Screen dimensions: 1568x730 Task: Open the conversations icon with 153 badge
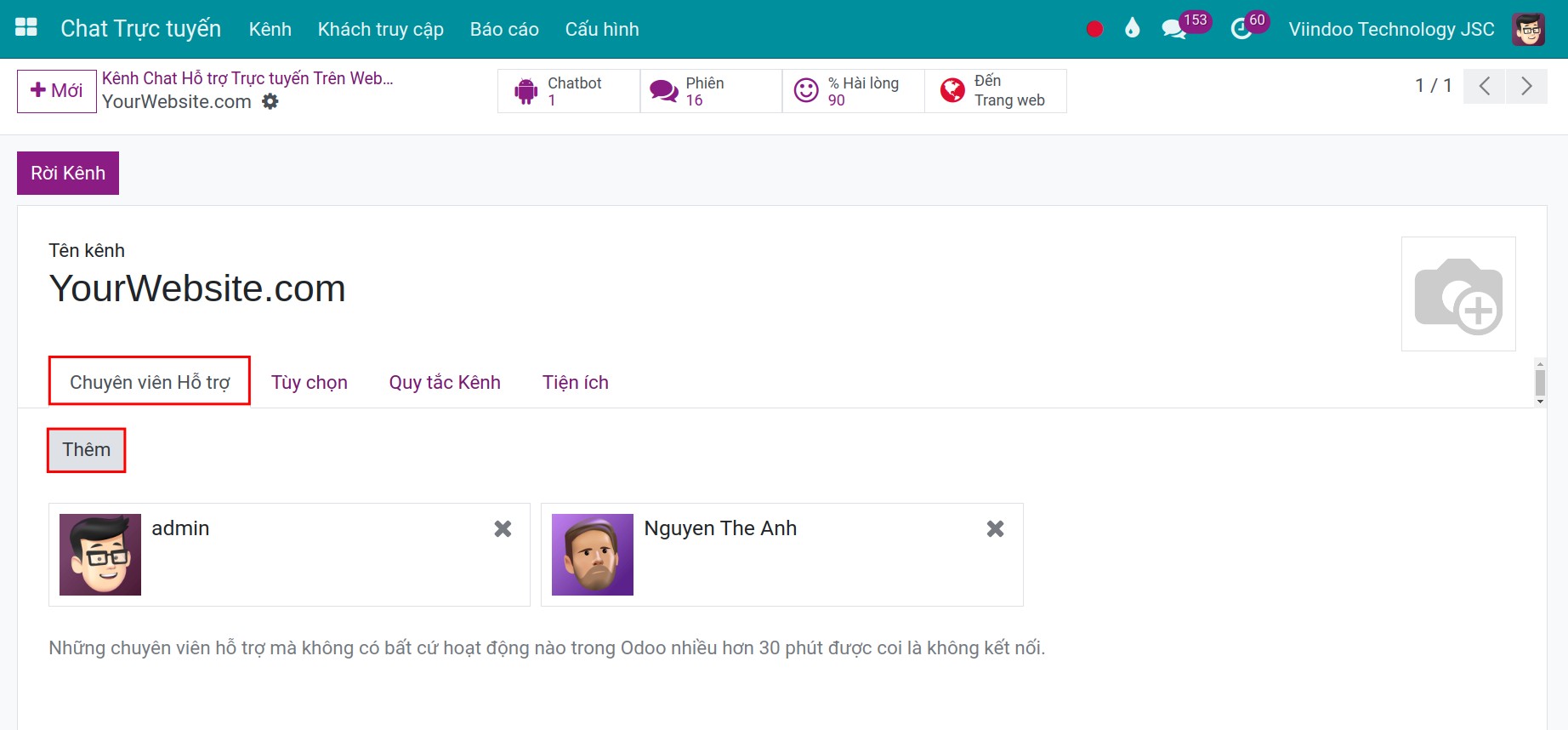[1175, 29]
